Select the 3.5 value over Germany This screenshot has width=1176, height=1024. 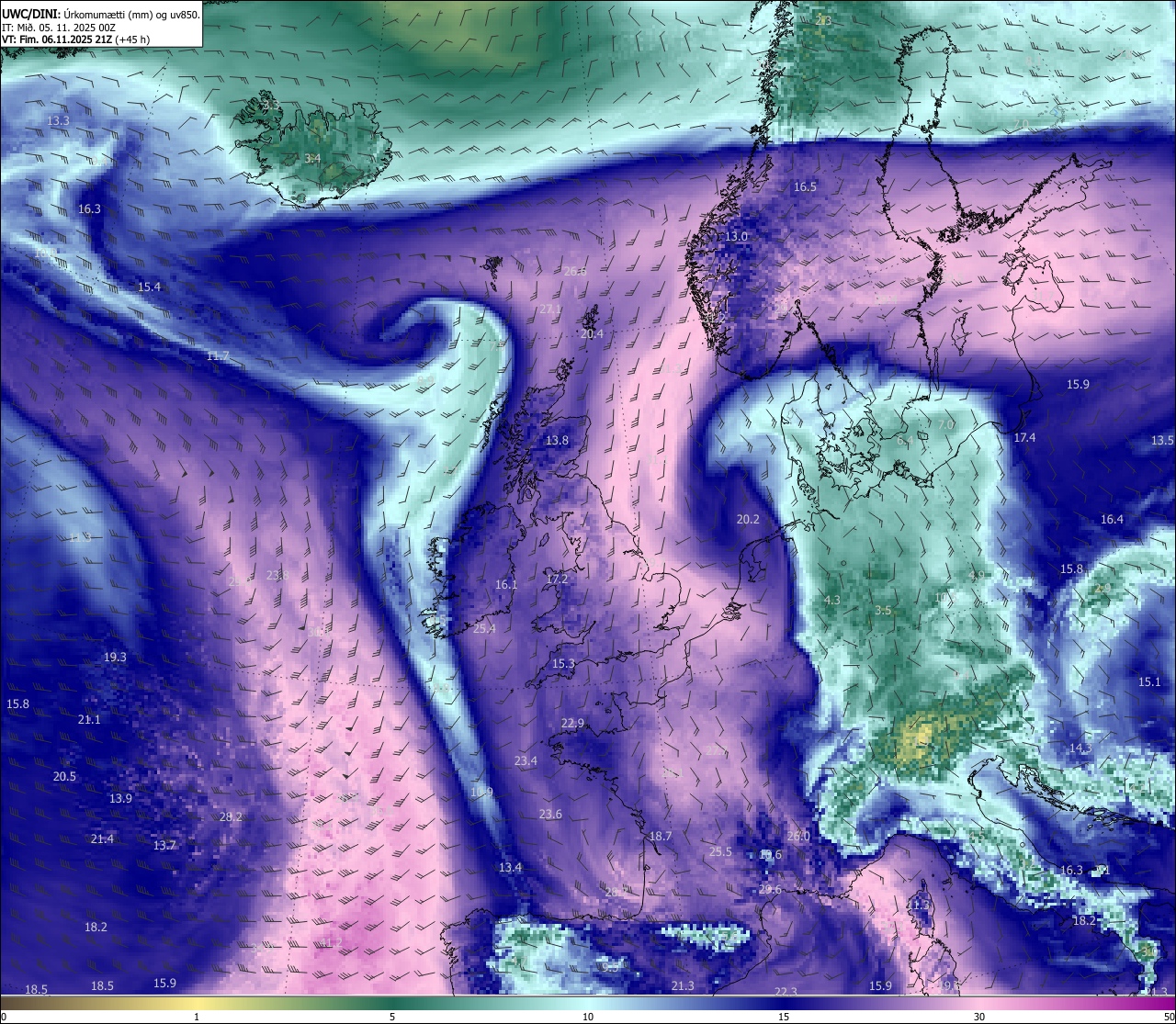click(x=883, y=611)
